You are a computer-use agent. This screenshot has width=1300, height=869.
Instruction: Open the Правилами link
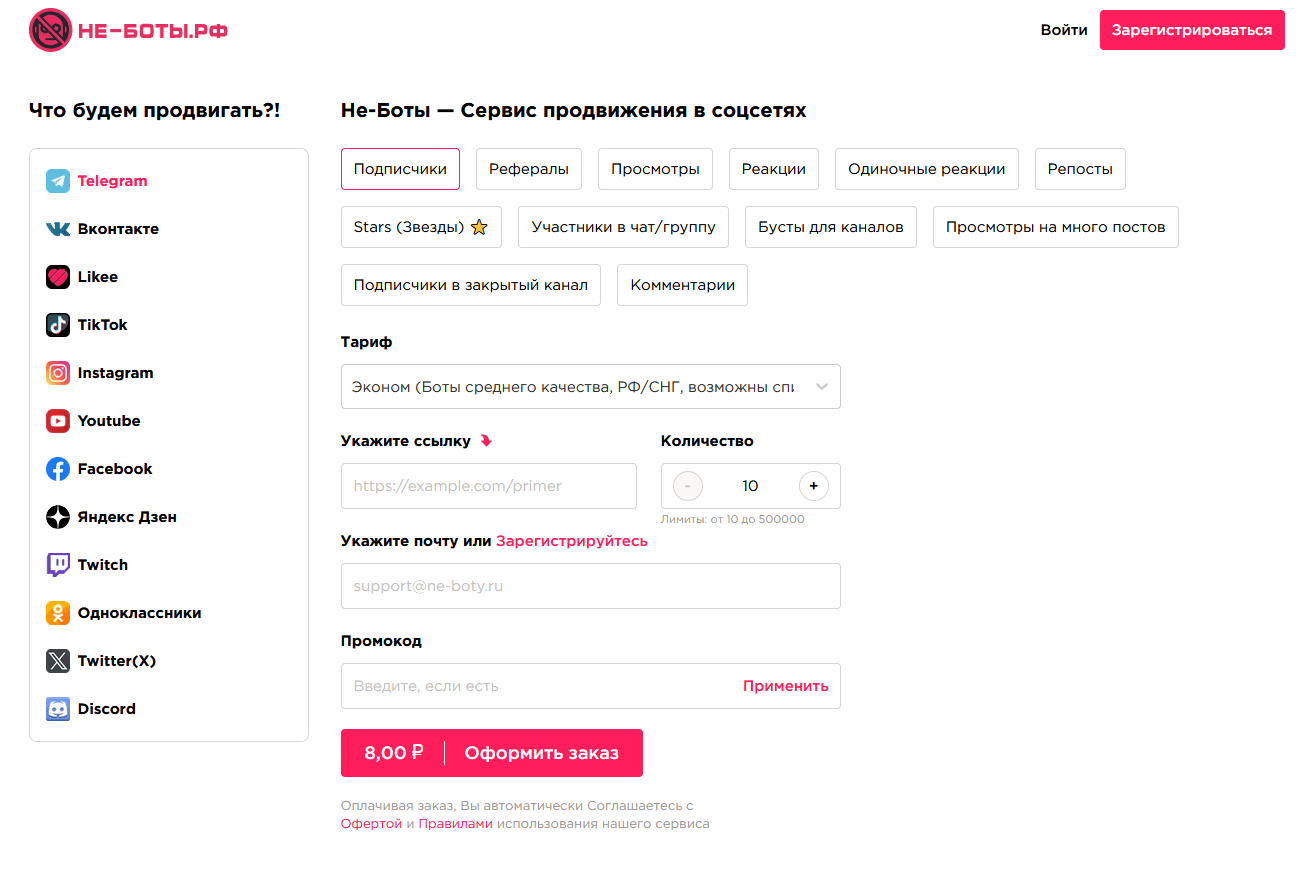click(x=456, y=824)
